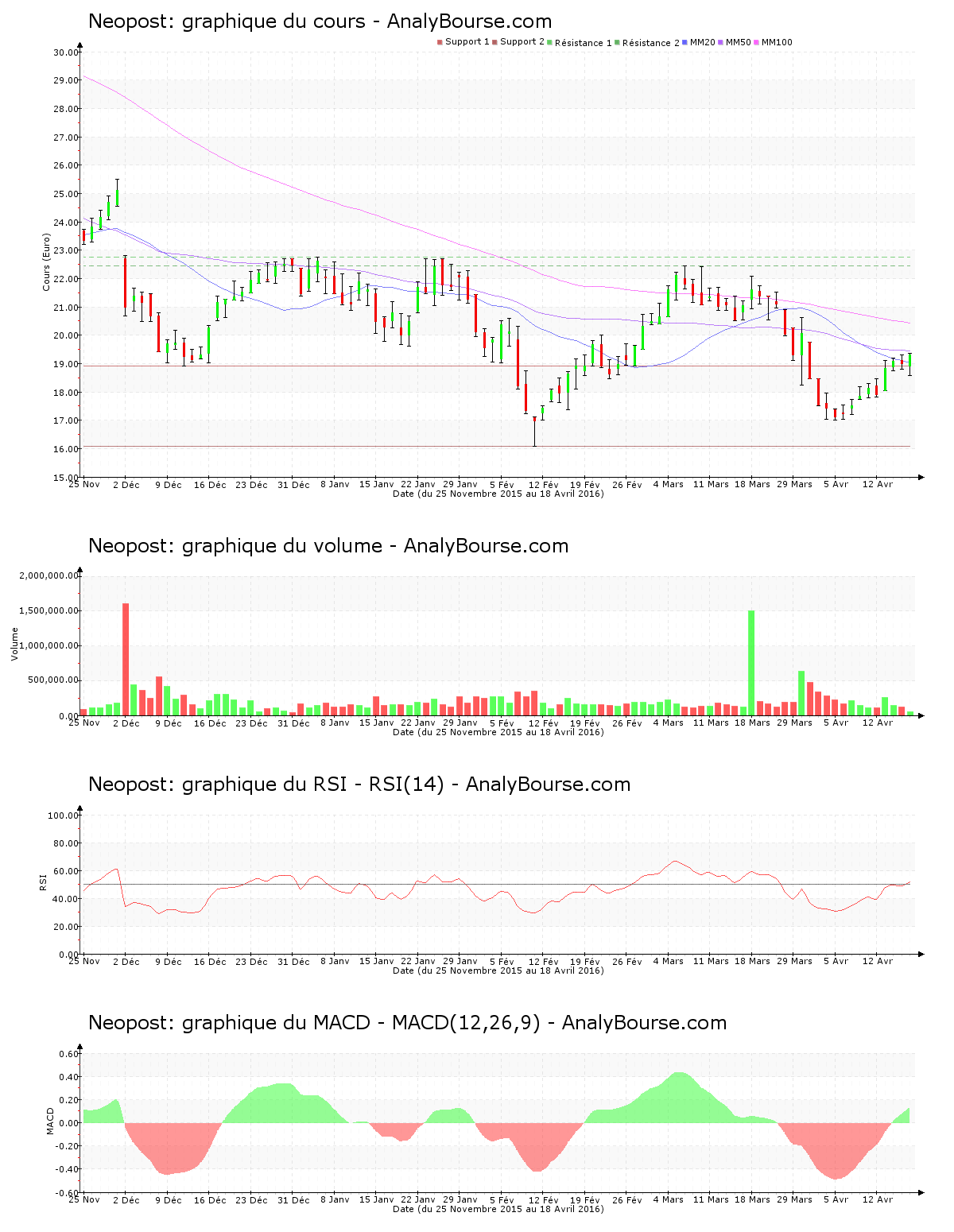
Task: Click the green volume bar near 29 Mars
Action: tap(801, 693)
